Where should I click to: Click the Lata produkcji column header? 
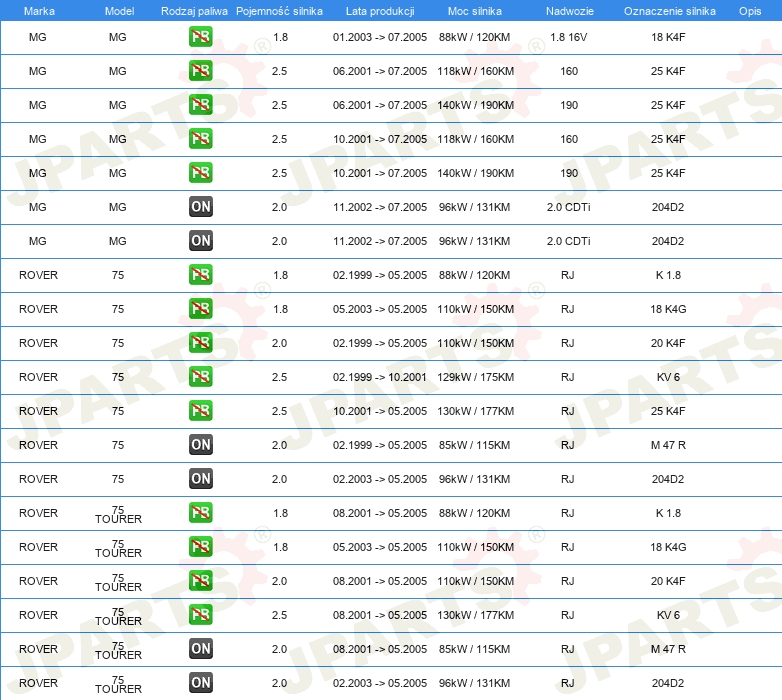380,11
